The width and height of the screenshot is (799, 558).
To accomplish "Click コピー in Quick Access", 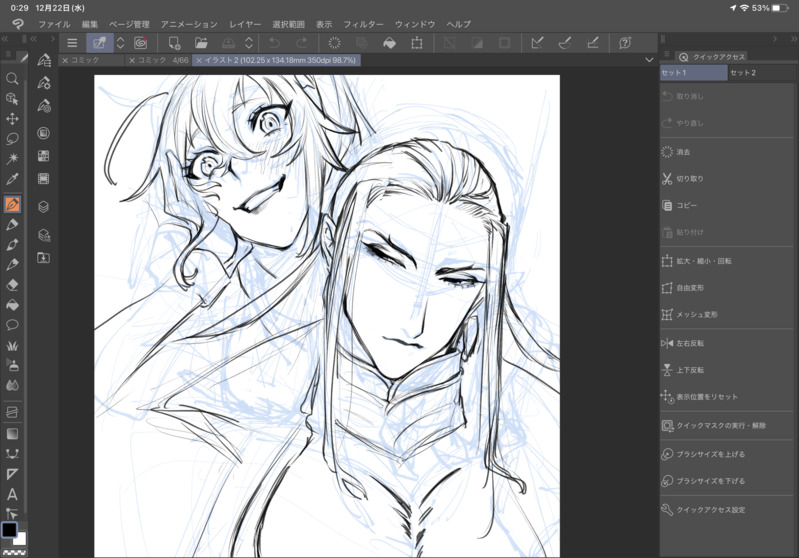I will coord(728,205).
